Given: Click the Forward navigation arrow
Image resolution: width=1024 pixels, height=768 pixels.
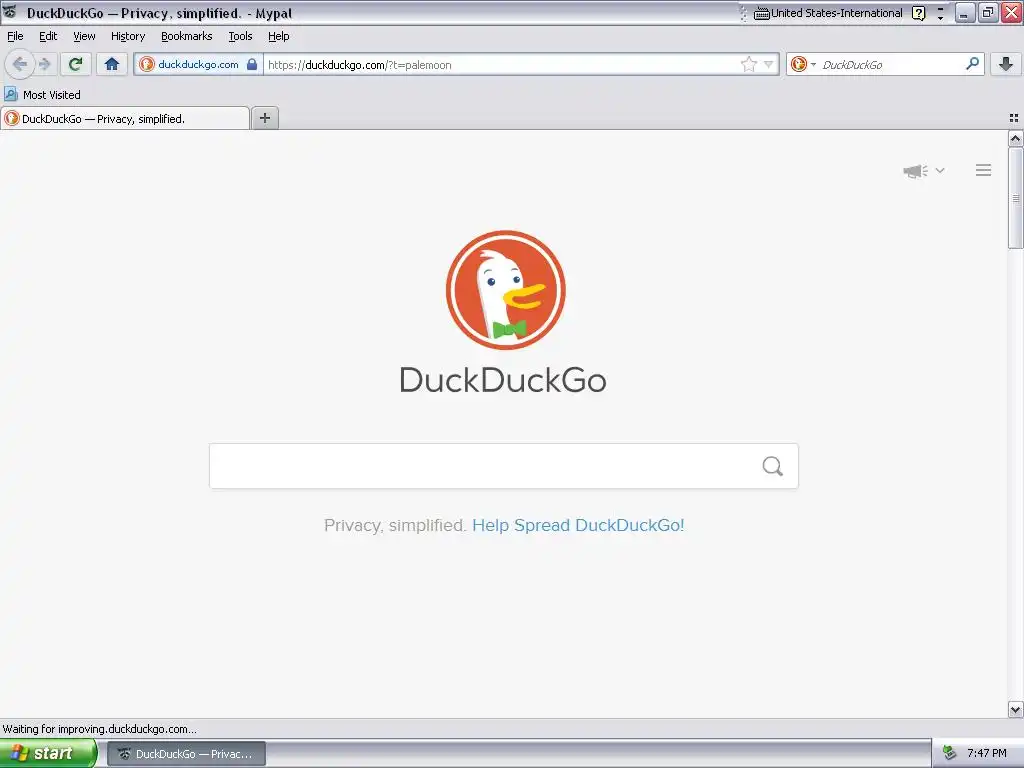Looking at the screenshot, I should pos(44,64).
